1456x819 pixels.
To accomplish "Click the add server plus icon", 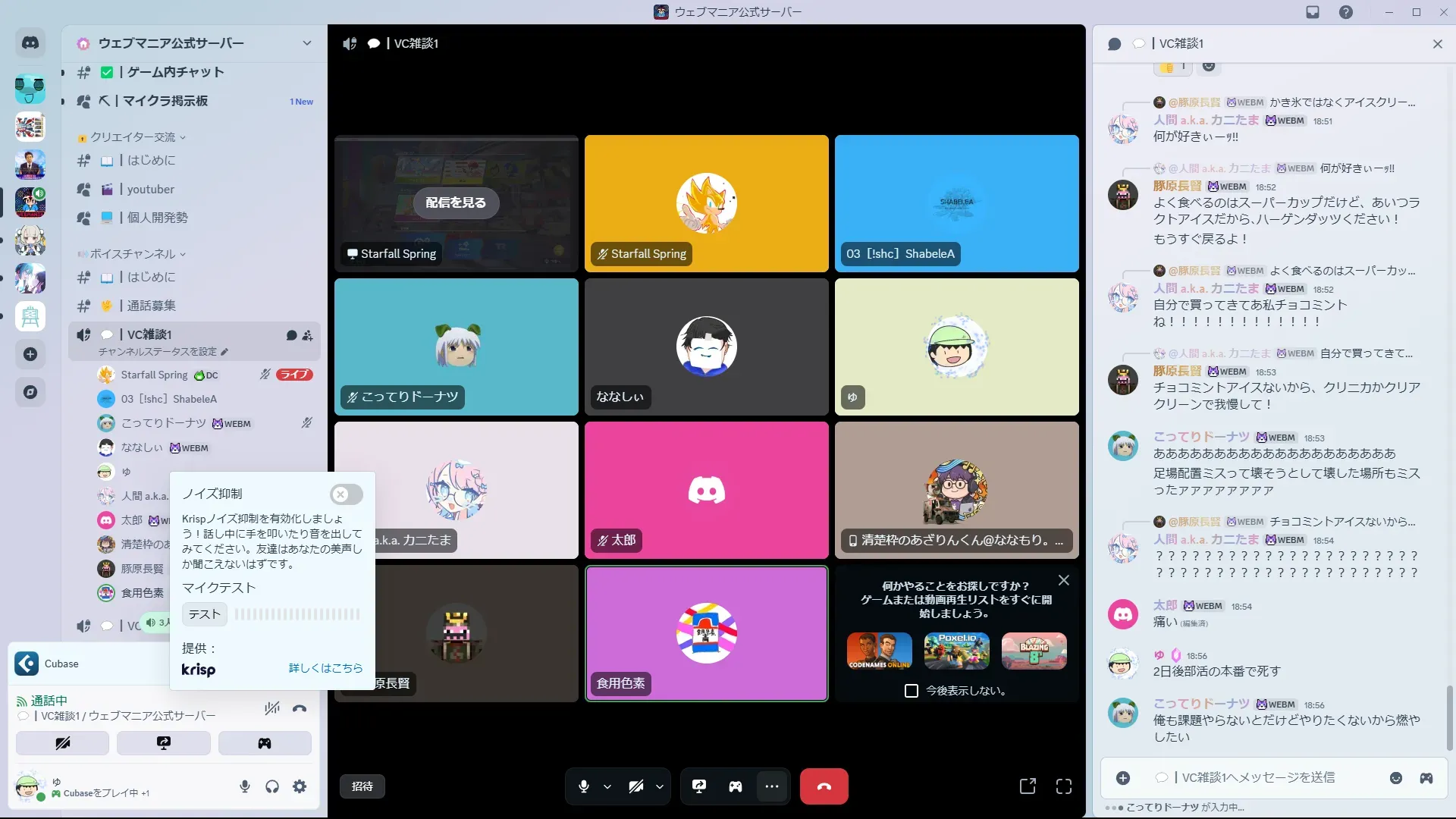I will click(30, 354).
